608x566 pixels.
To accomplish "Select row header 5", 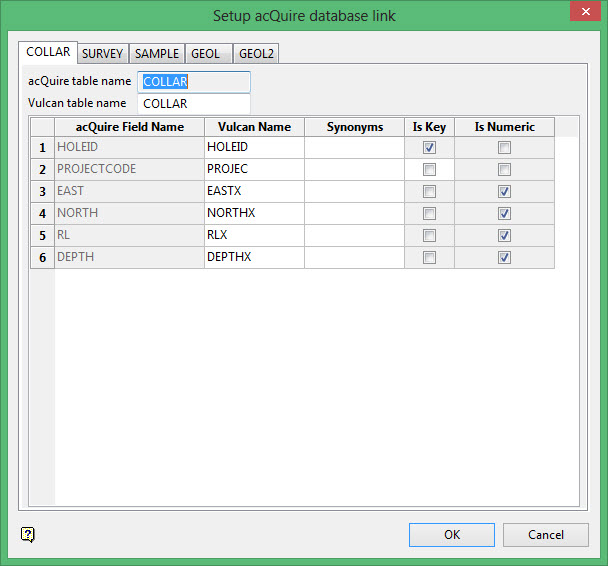I will pos(43,235).
